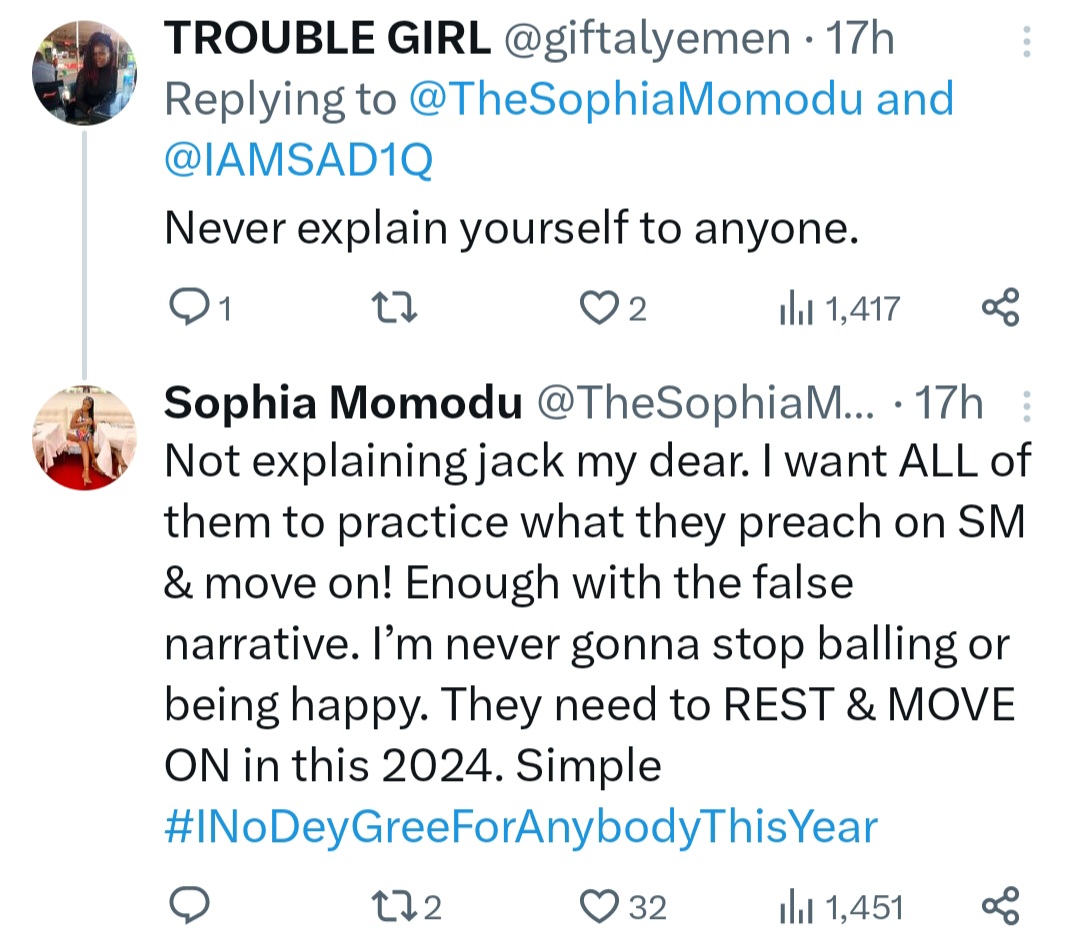Select the @IAMSAD1Q mention
Image resolution: width=1080 pixels, height=947 pixels.
click(x=300, y=159)
